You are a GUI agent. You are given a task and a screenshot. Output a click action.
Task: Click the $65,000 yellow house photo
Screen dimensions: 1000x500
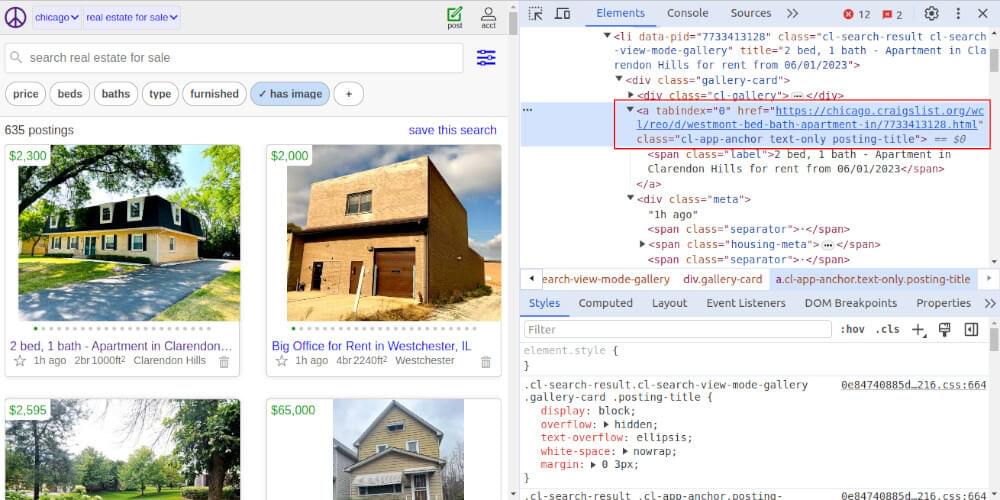(x=399, y=449)
